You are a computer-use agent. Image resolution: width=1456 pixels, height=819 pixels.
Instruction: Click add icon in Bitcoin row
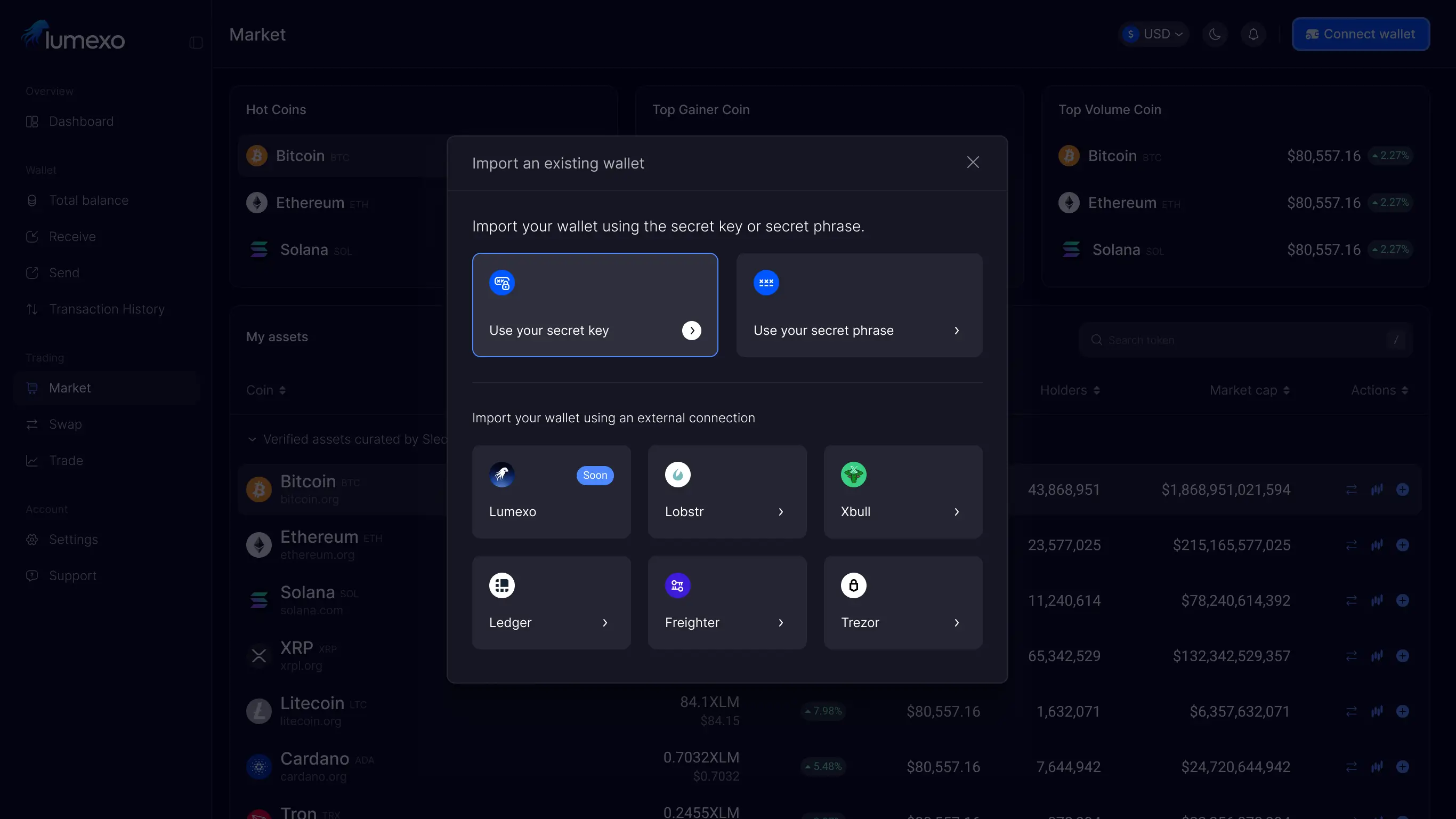tap(1402, 490)
